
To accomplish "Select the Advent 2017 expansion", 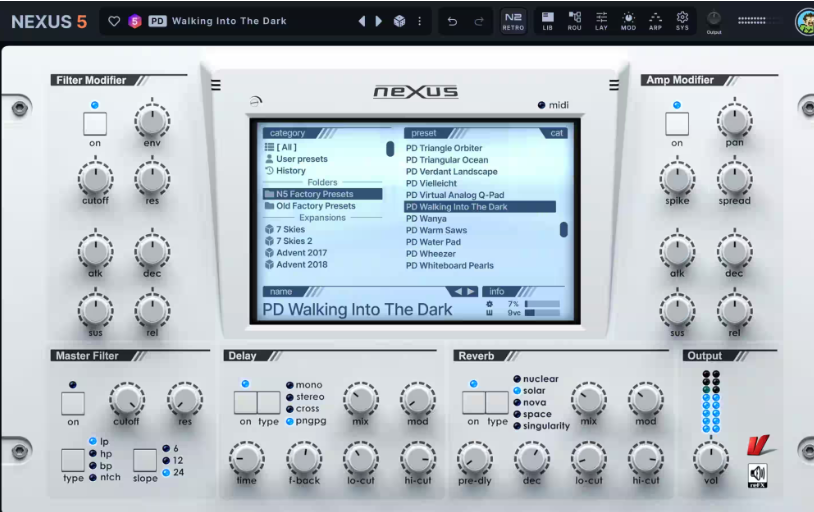I will (296, 253).
